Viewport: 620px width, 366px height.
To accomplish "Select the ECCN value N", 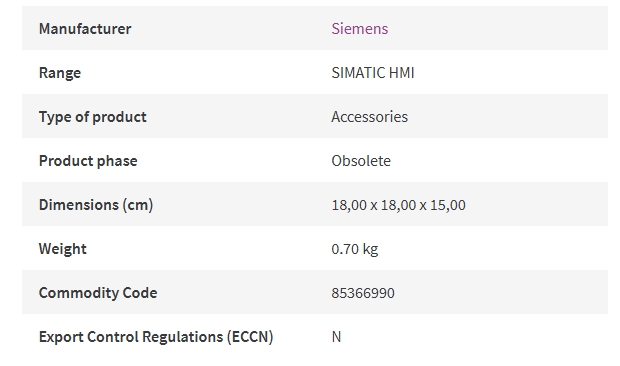I will point(336,337).
